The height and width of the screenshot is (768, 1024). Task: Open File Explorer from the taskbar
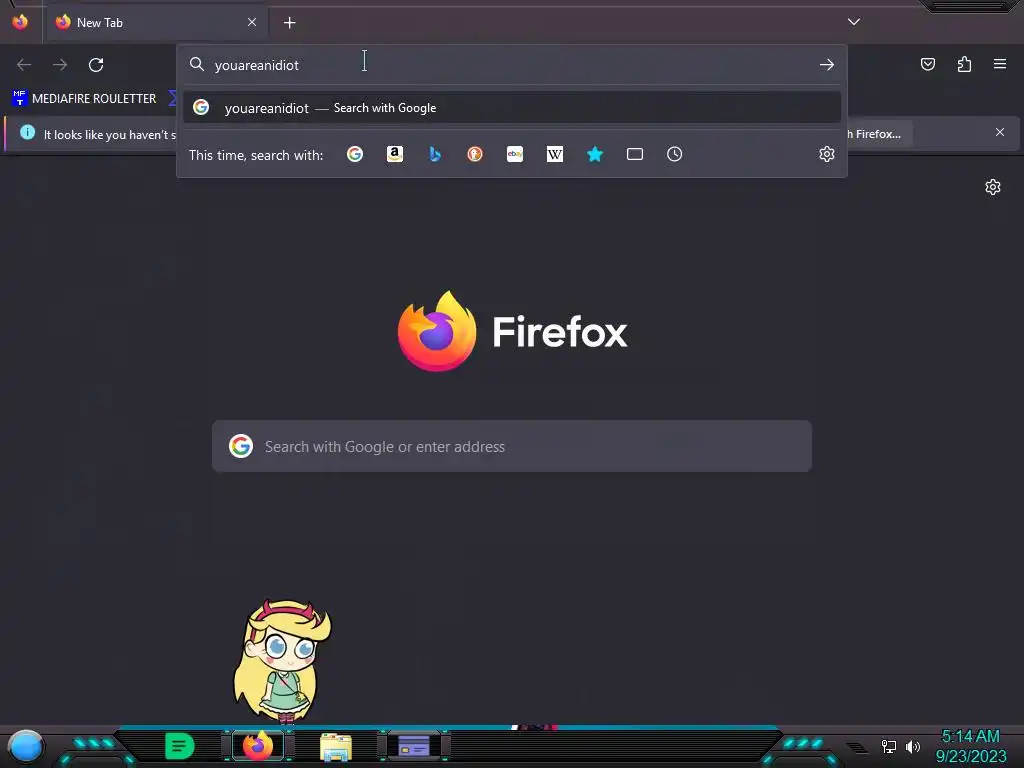tap(336, 747)
